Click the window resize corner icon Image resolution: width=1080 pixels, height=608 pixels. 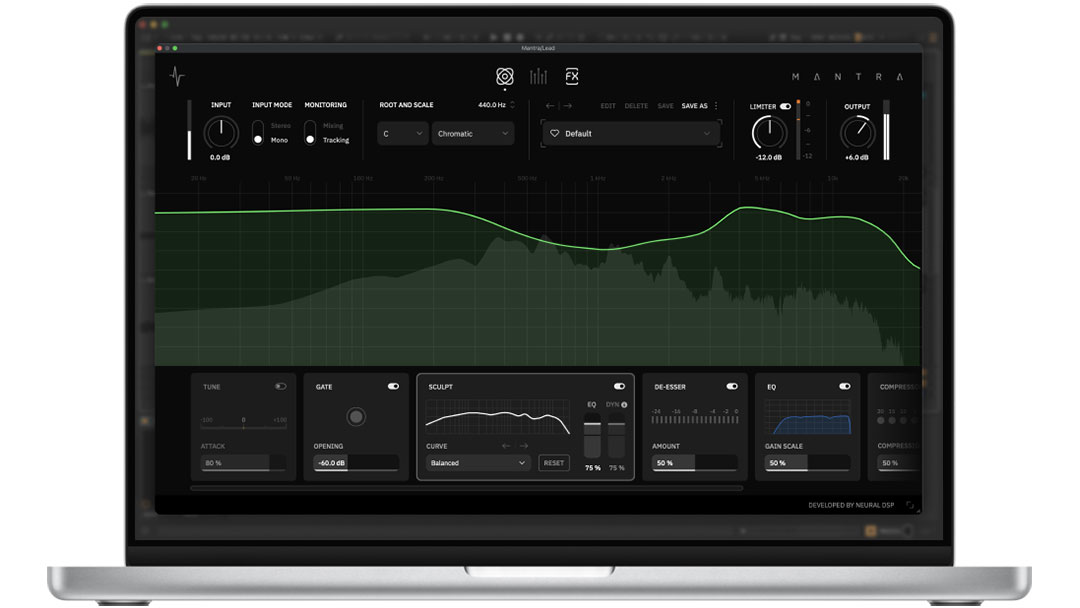pos(910,505)
